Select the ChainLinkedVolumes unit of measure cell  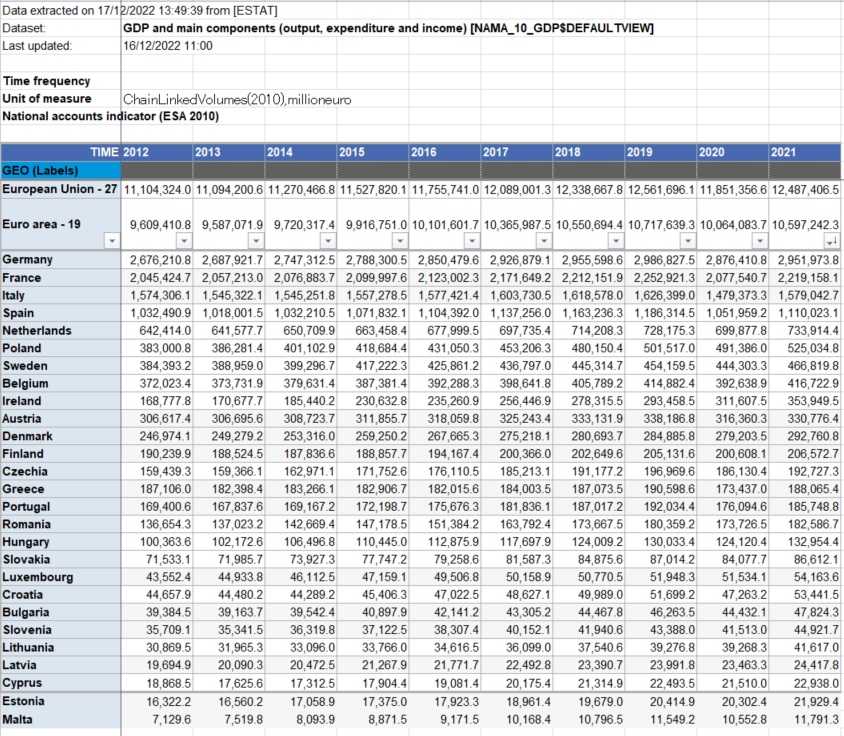tap(237, 99)
